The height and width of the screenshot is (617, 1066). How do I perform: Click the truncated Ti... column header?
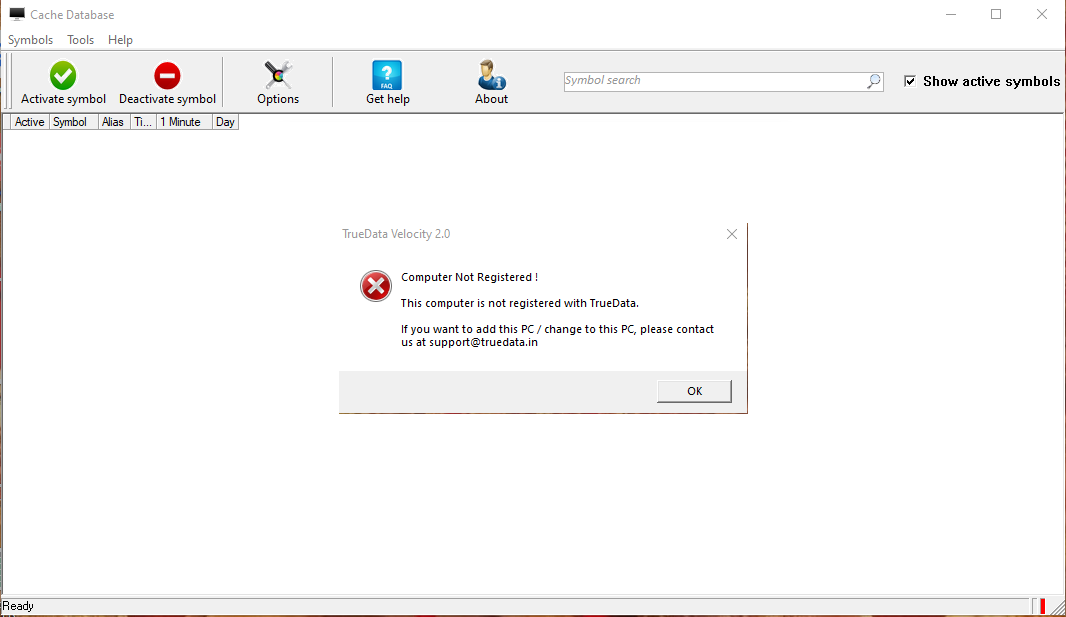143,122
